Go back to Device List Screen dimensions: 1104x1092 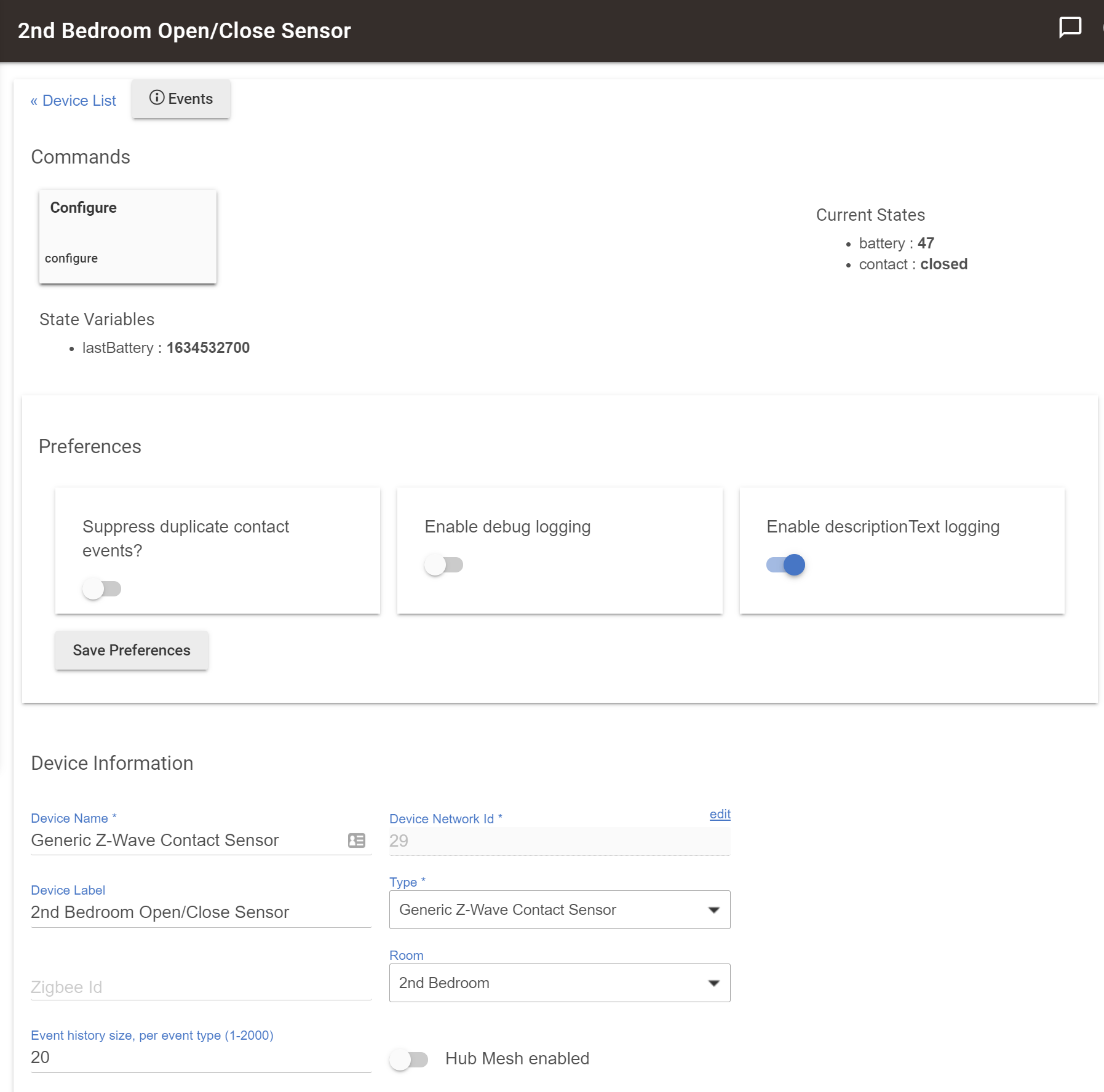[x=73, y=100]
